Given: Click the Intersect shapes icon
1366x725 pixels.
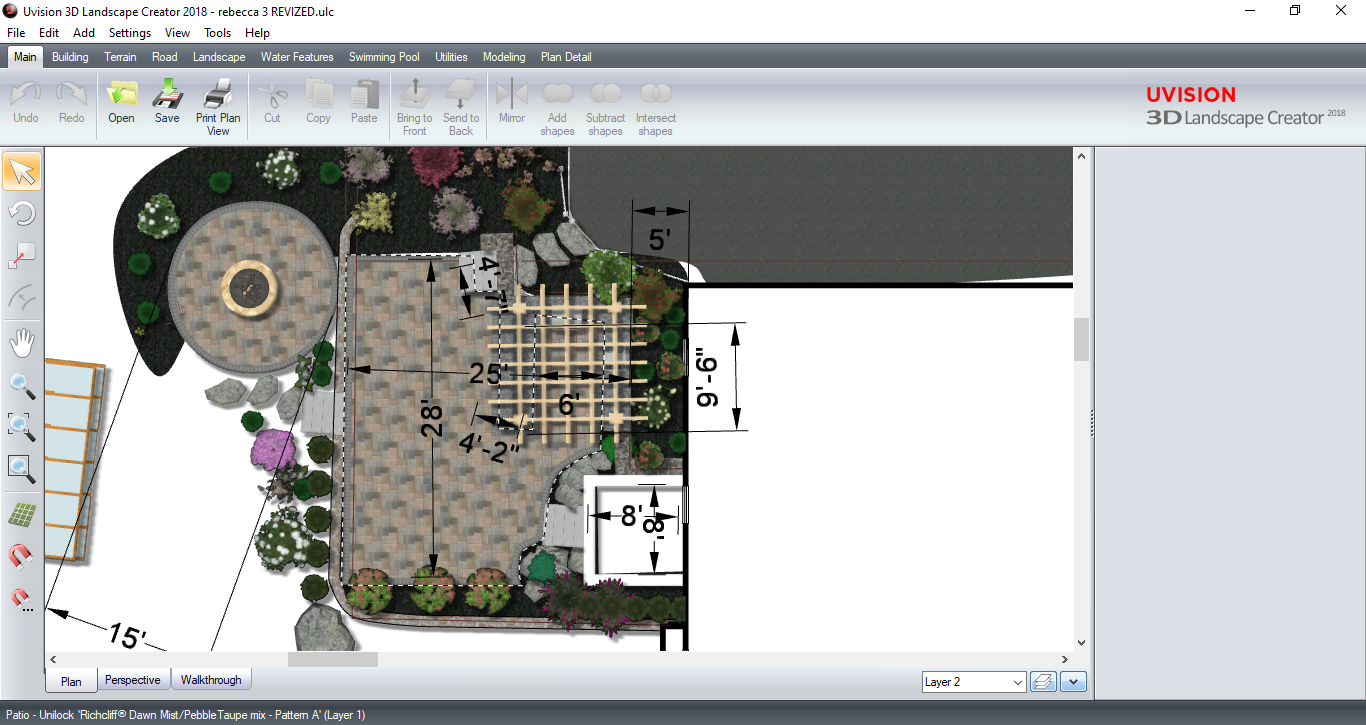Looking at the screenshot, I should (655, 109).
